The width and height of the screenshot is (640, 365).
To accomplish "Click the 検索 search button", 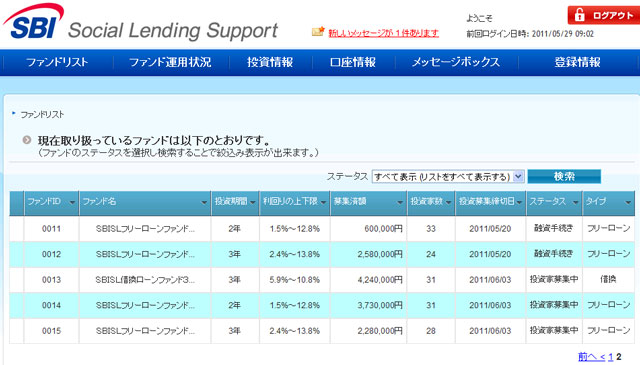I will [564, 176].
